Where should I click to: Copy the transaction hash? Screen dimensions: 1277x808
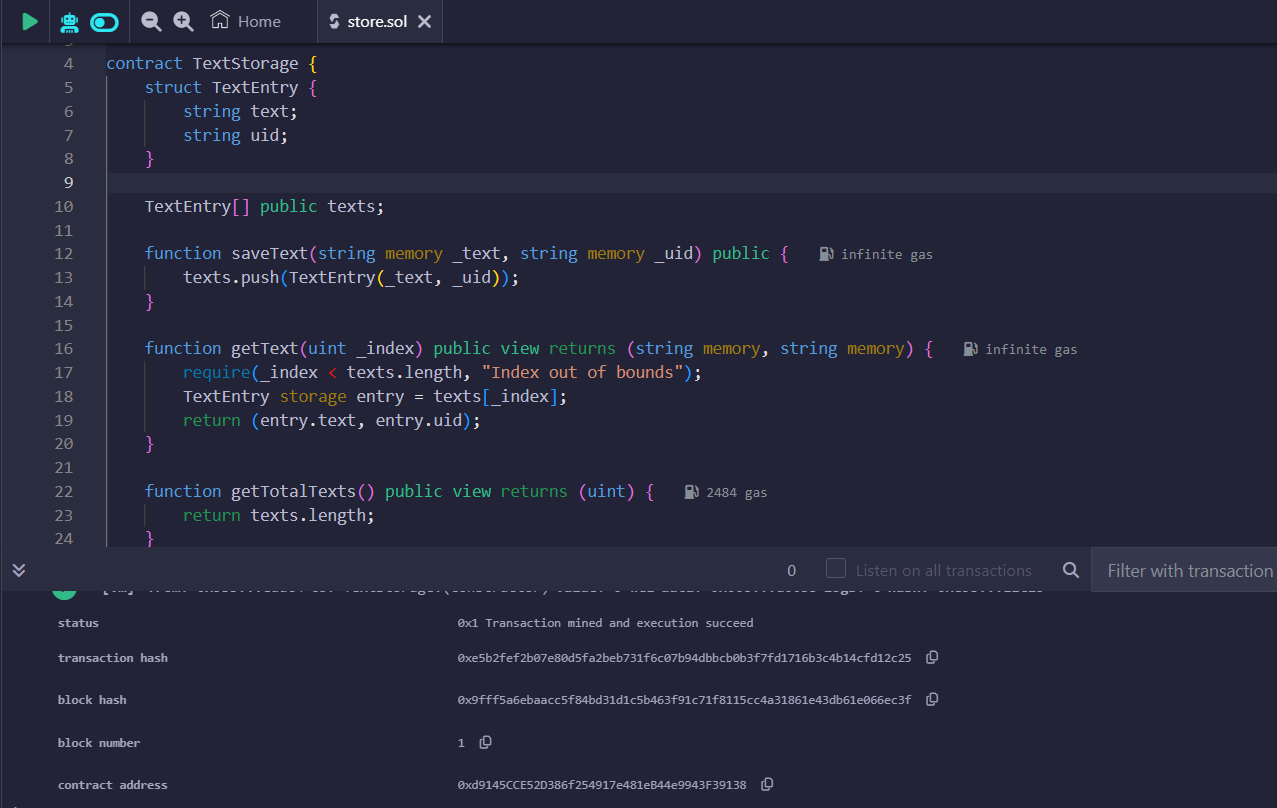(932, 658)
